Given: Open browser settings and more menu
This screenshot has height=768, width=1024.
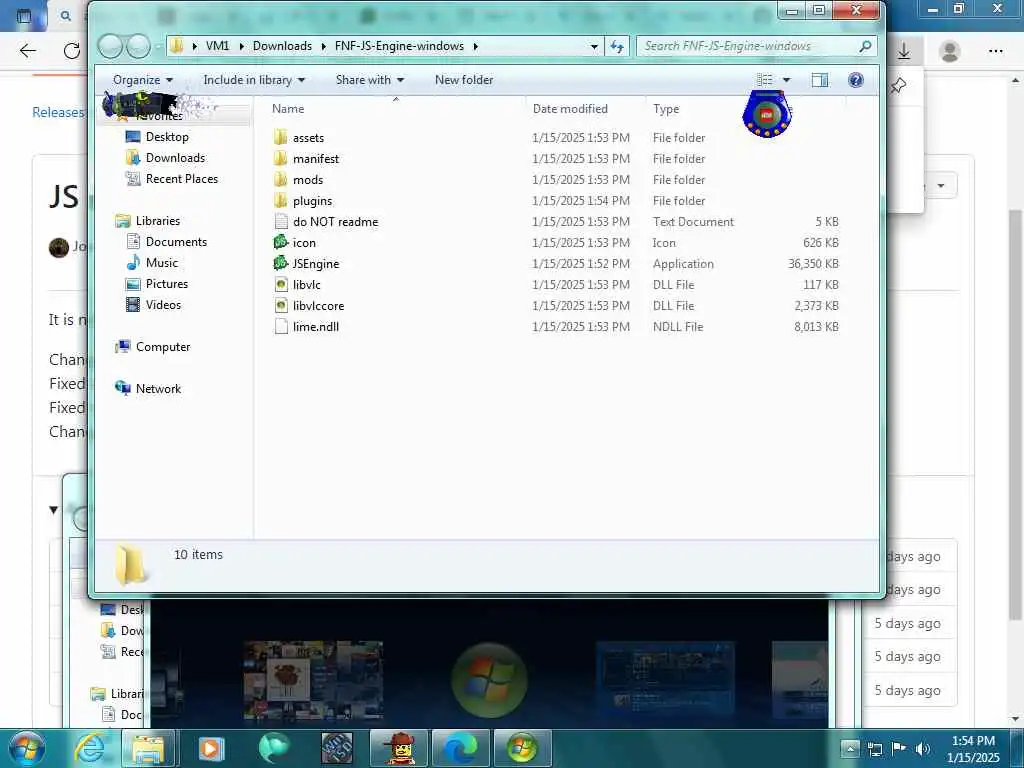Looking at the screenshot, I should 996,51.
